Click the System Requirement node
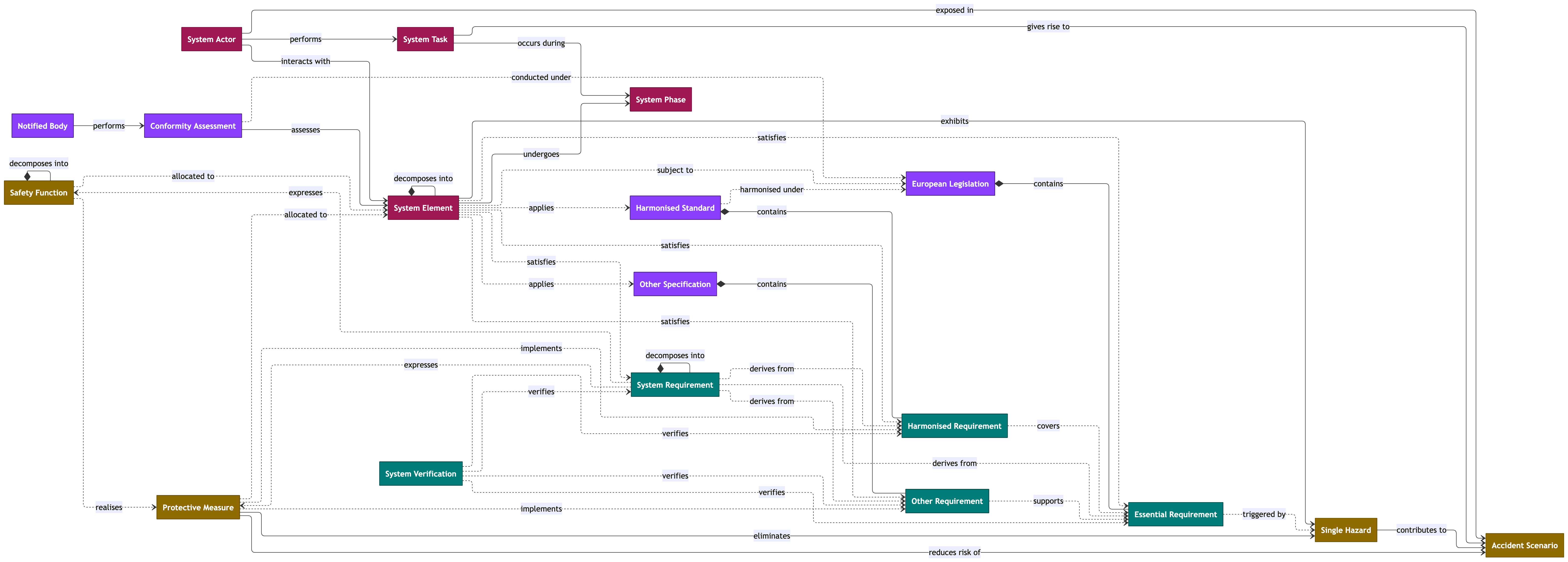Viewport: 1568px width, 562px height. click(x=675, y=385)
